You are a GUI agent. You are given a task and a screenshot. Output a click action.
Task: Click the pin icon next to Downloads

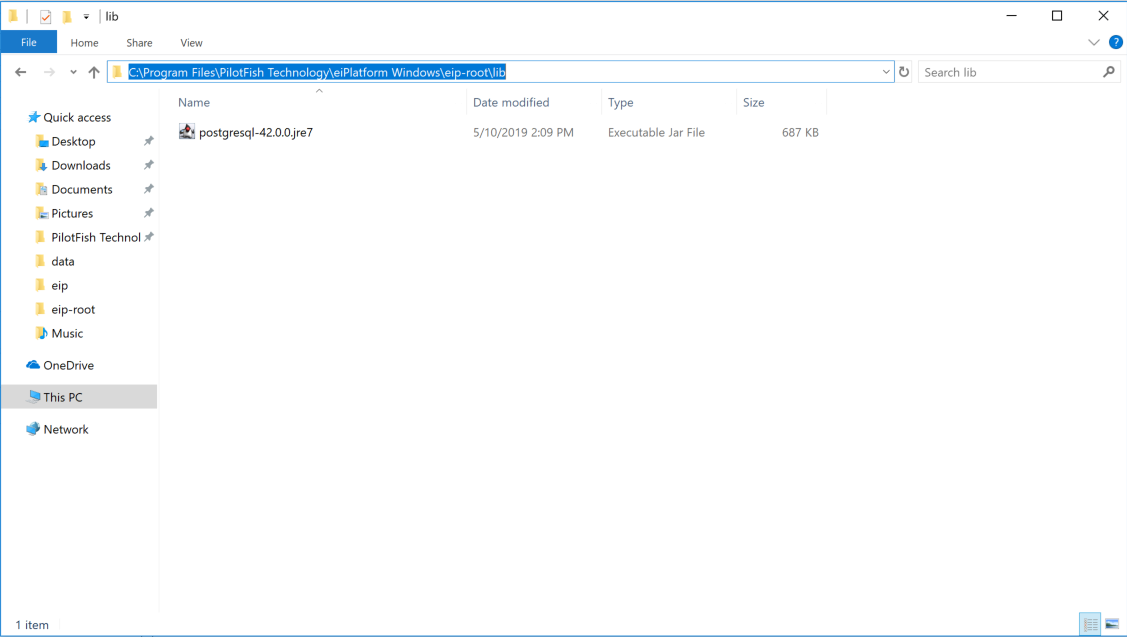pyautogui.click(x=148, y=165)
